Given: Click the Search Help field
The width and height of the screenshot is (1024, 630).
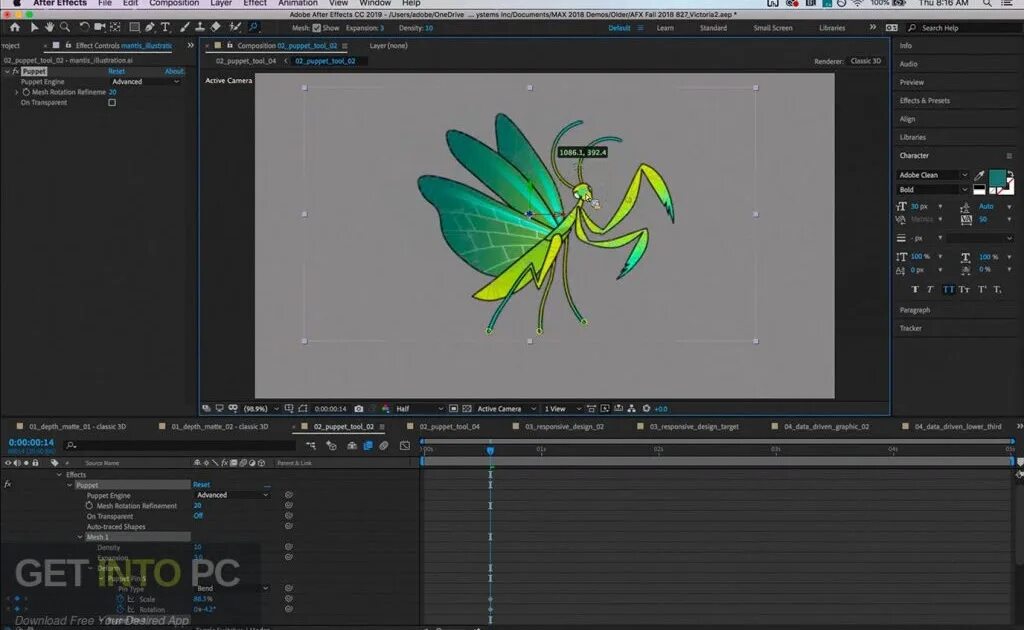Looking at the screenshot, I should 964,28.
